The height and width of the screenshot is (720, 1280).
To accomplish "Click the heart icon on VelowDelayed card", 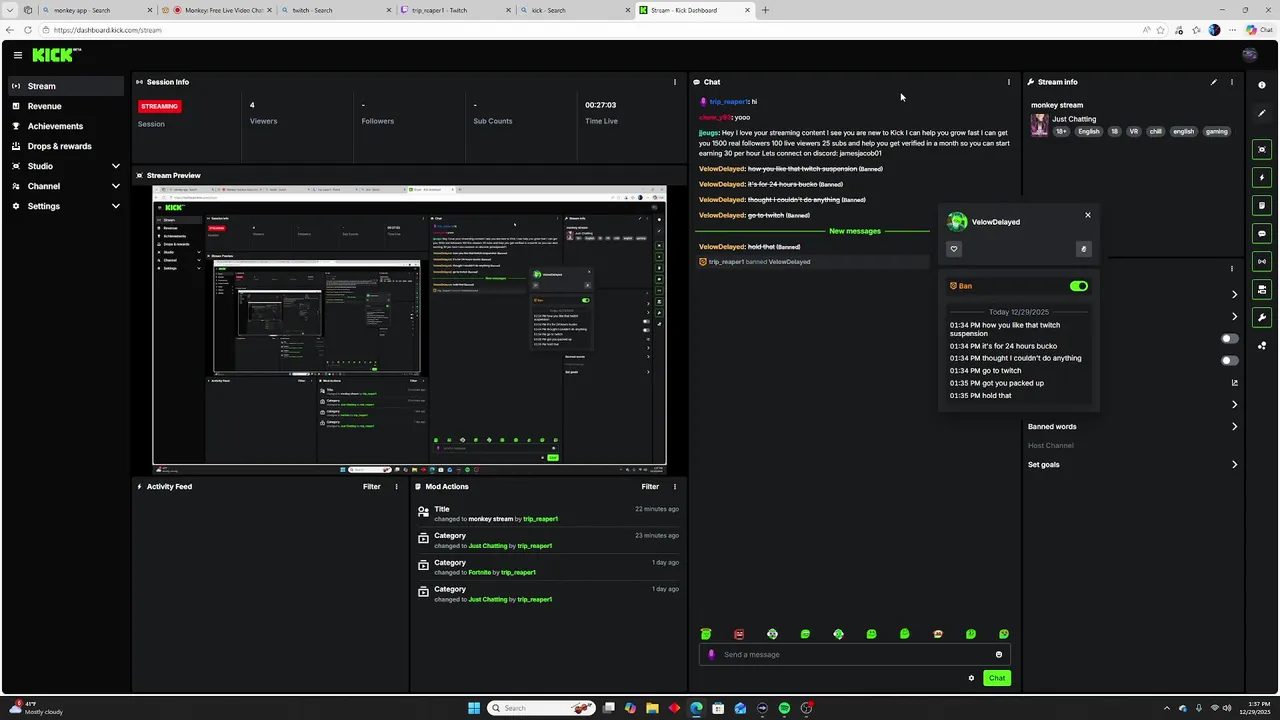I will pos(954,249).
